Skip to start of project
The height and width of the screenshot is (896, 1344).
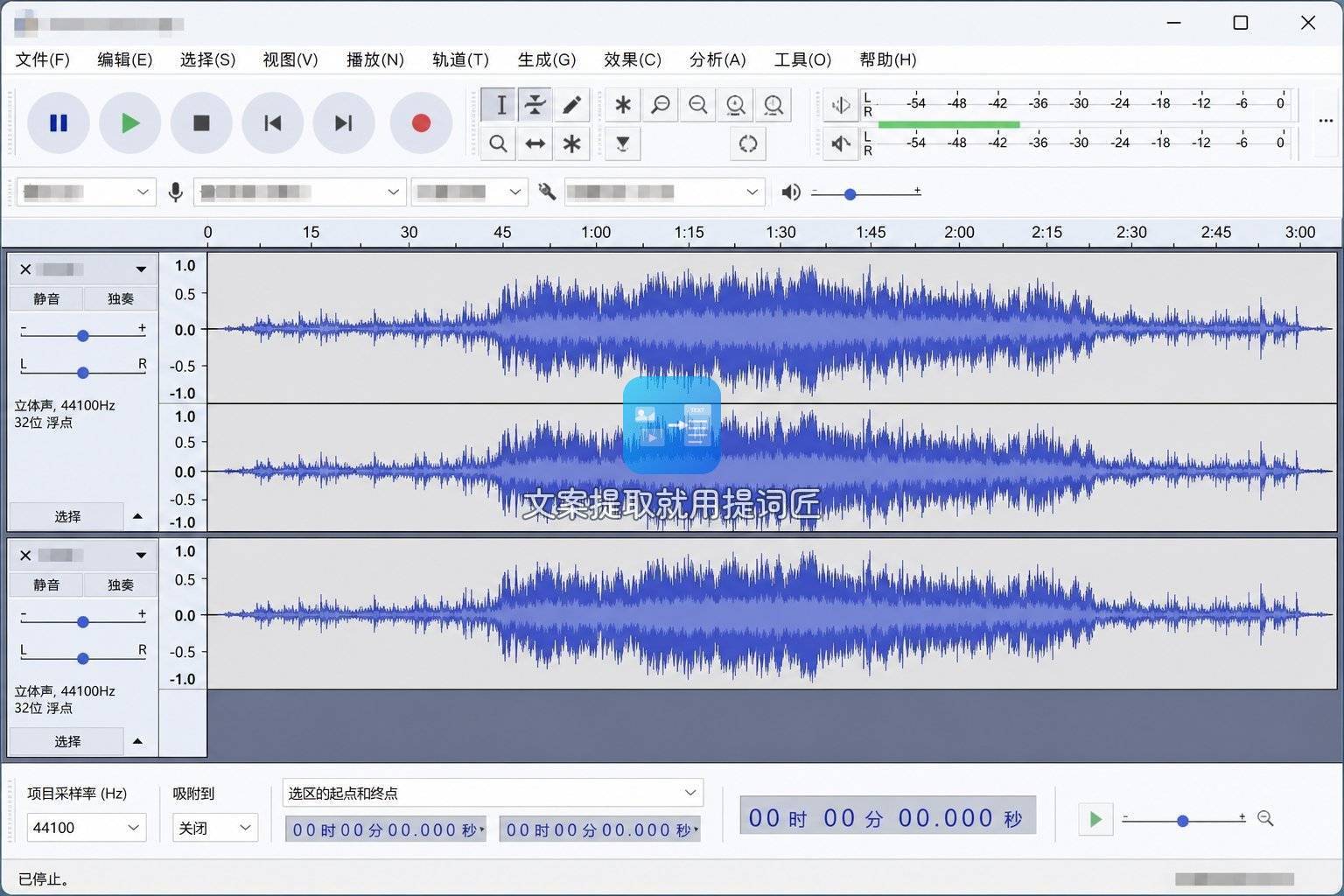[x=273, y=123]
